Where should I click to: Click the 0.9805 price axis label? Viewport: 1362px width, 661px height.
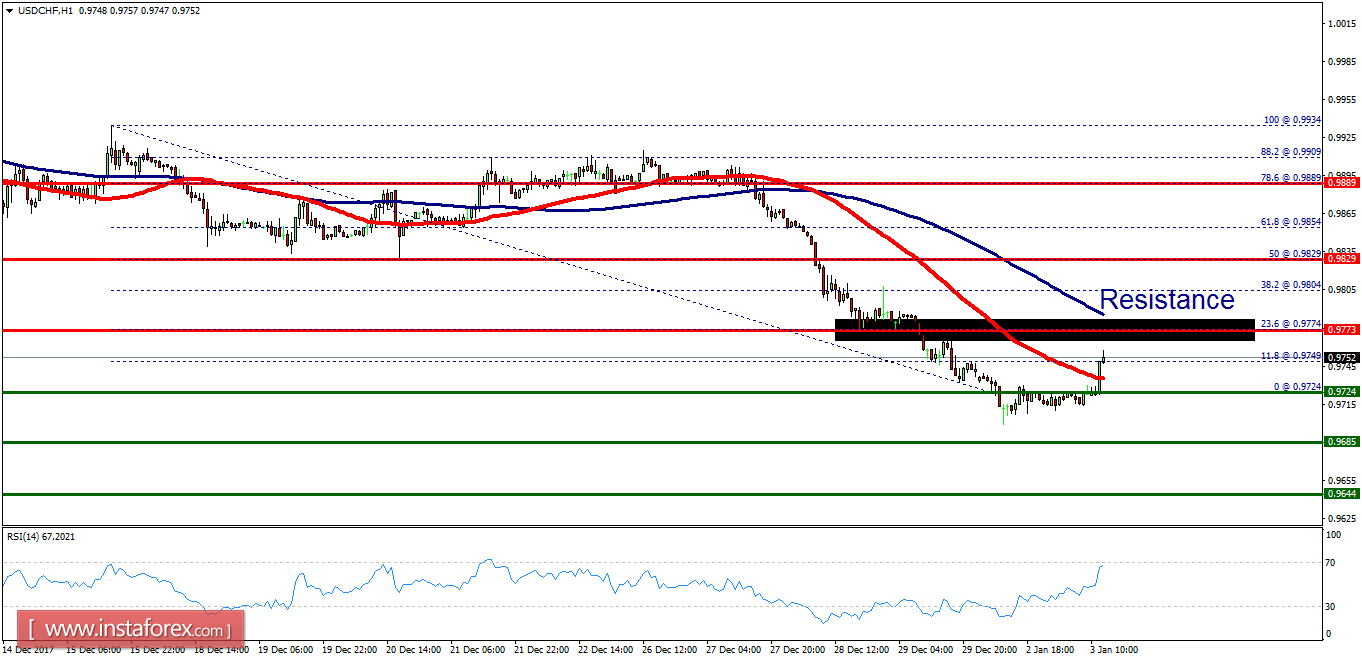click(1340, 289)
